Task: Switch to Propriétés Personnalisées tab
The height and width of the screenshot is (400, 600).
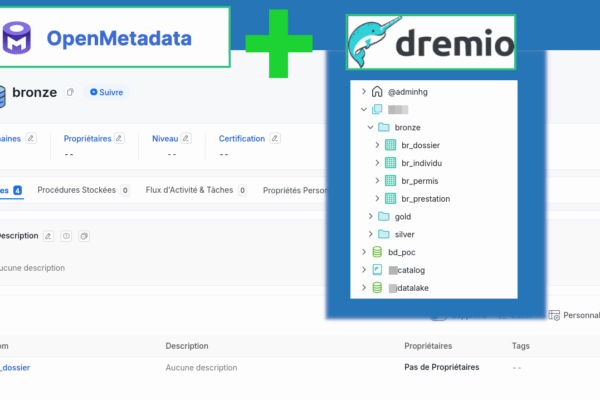Action: tap(295, 190)
